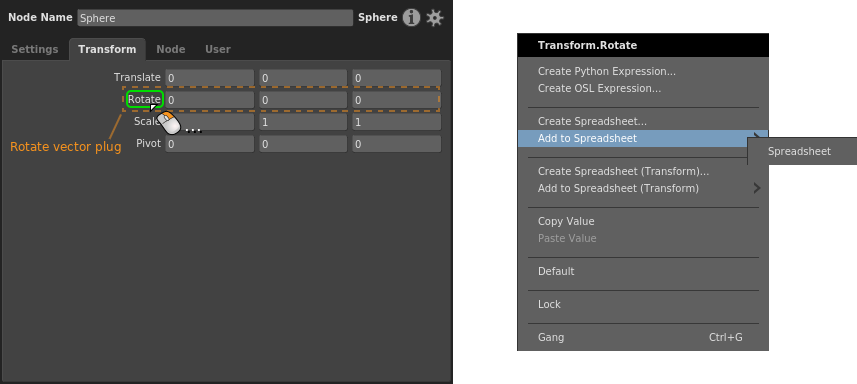Switch to the Settings tab

(x=34, y=49)
